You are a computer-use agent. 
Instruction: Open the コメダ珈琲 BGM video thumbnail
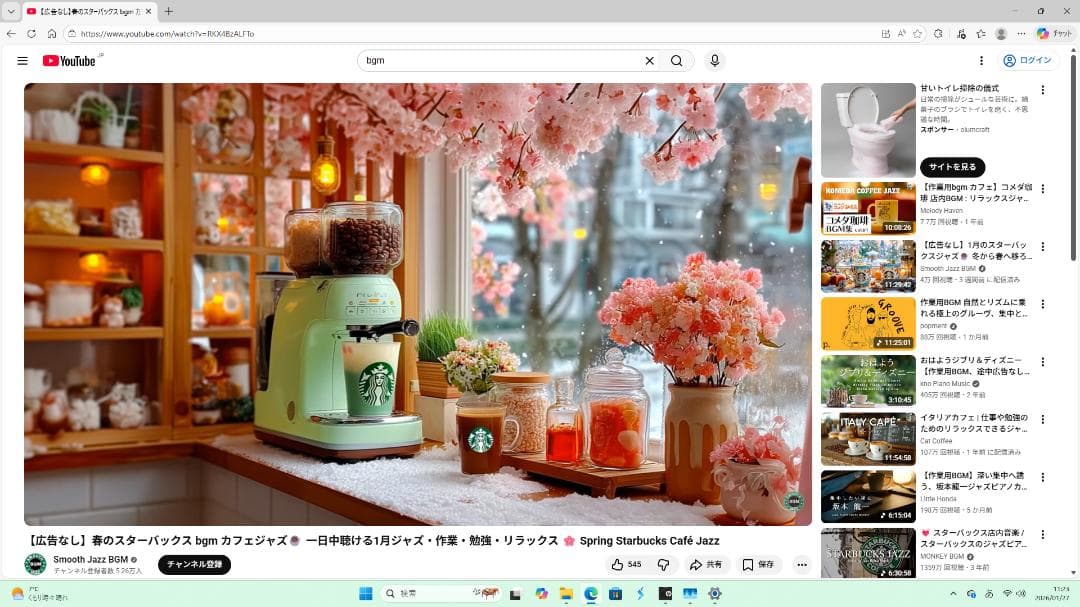coord(867,207)
